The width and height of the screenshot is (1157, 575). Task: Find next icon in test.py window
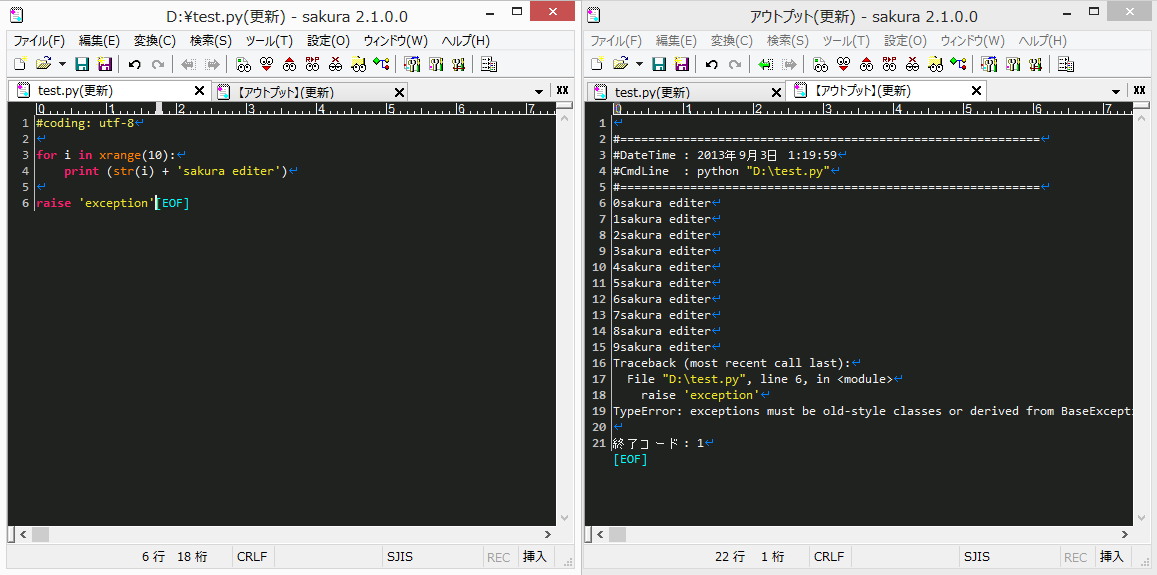point(266,64)
